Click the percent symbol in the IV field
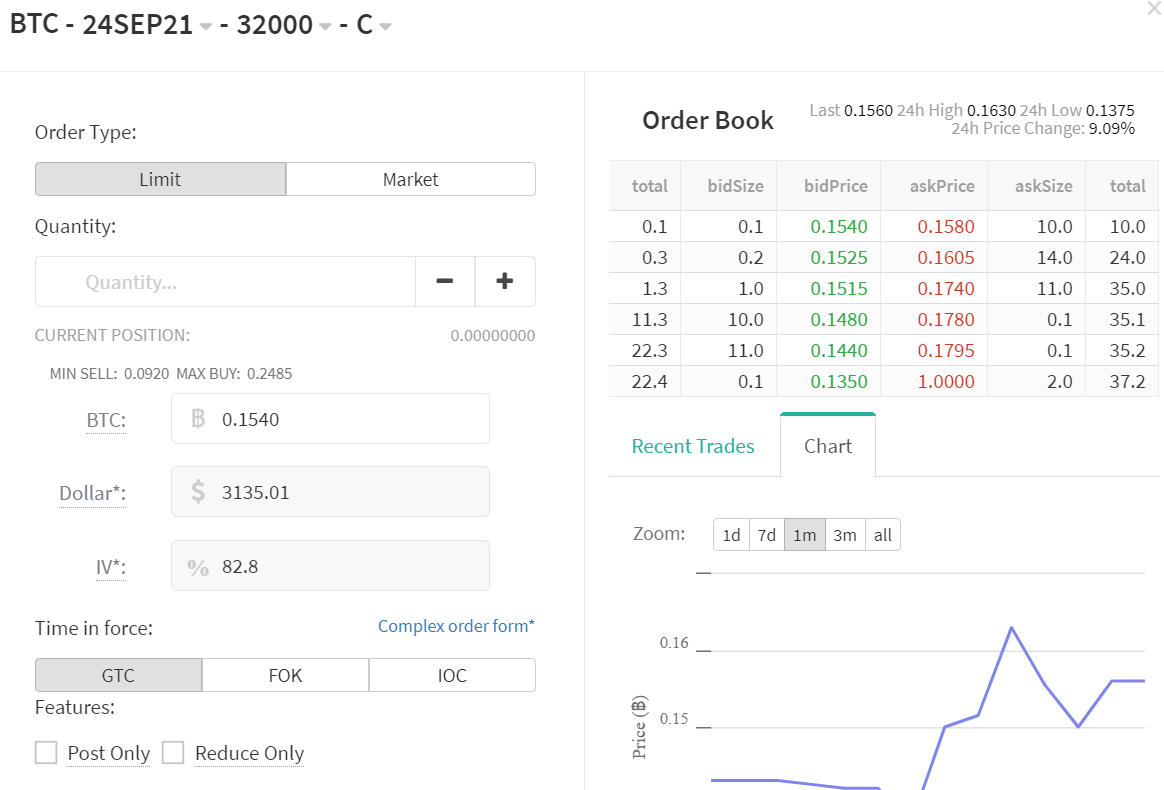The width and height of the screenshot is (1164, 790). [198, 565]
